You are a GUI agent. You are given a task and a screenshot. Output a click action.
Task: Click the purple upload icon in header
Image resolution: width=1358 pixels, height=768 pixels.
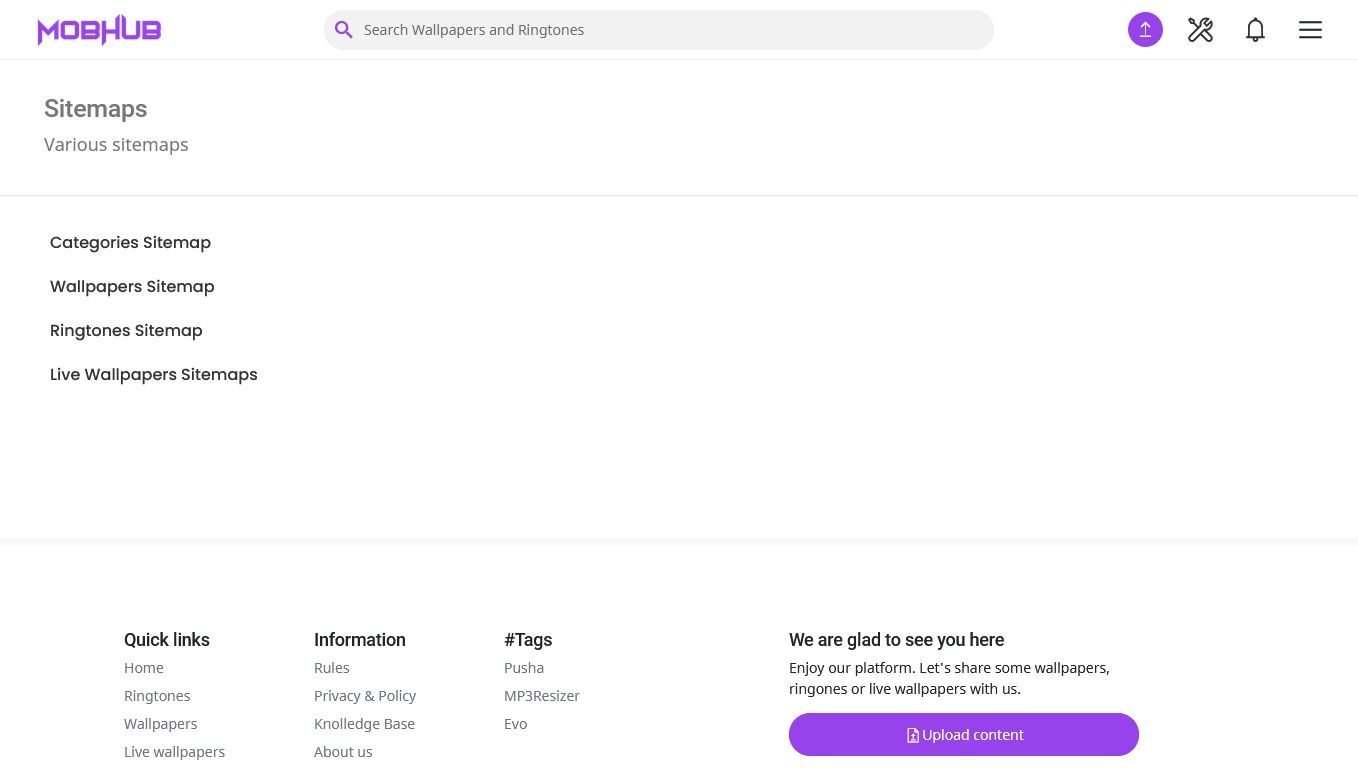[x=1145, y=30]
